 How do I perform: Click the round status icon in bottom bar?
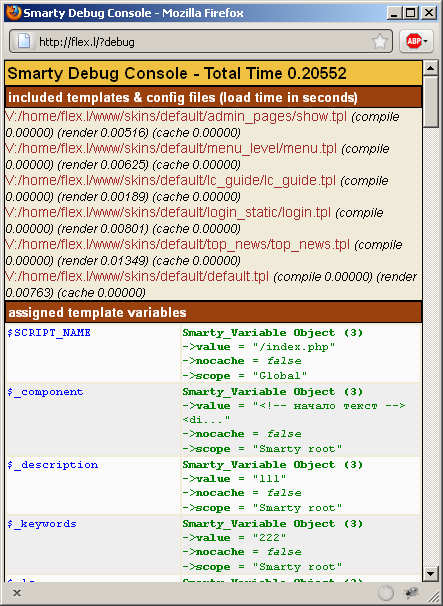click(x=386, y=592)
